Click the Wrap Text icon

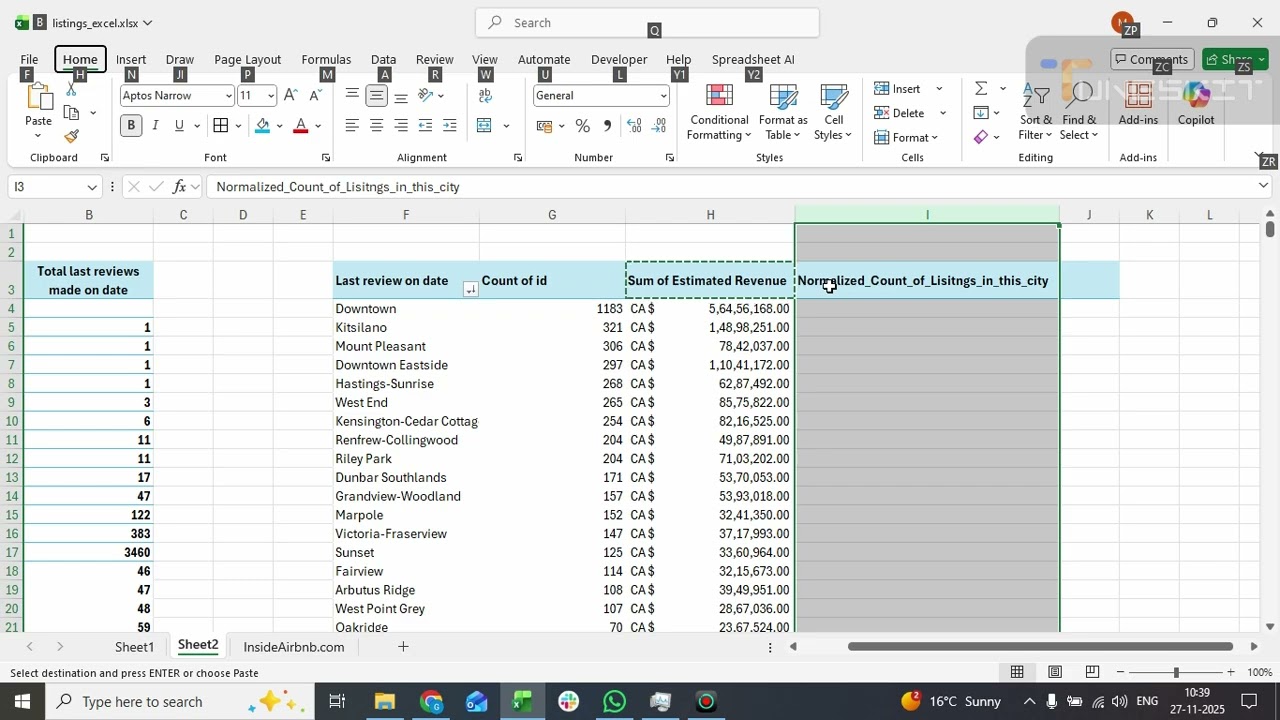(x=485, y=95)
